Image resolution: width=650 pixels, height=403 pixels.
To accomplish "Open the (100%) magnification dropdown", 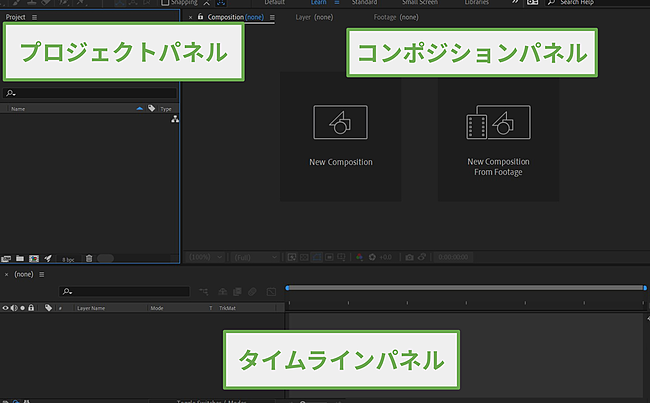I will coord(206,257).
